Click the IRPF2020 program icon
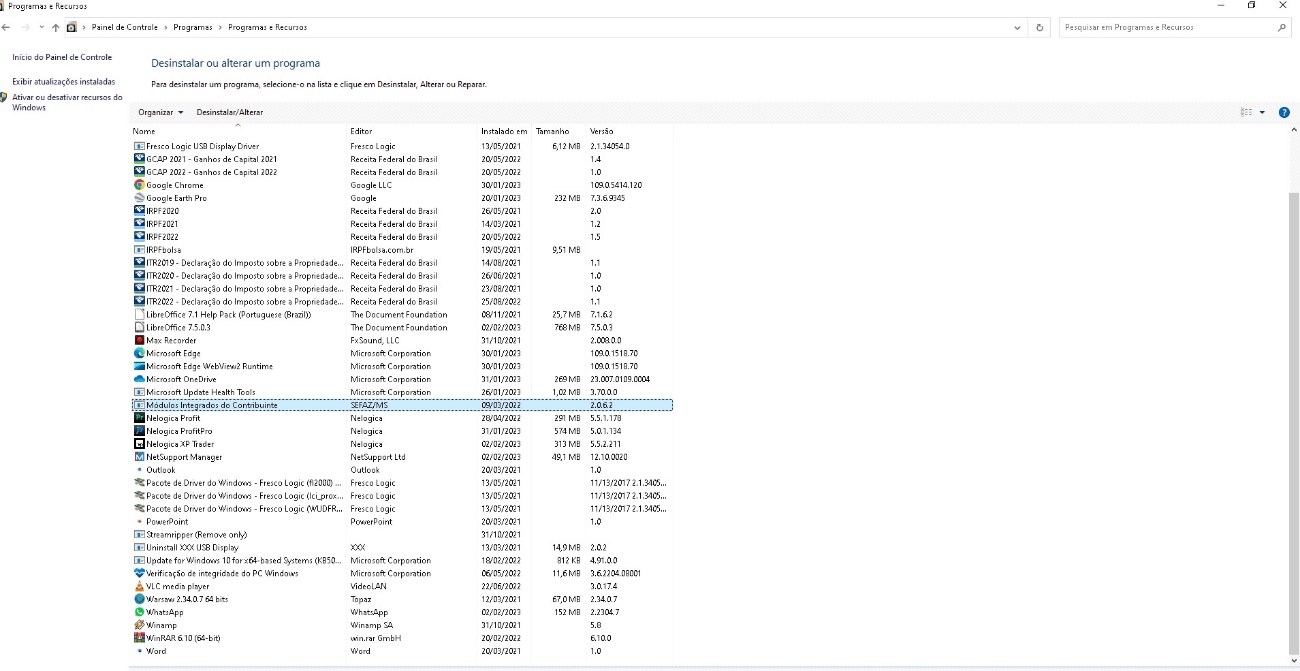The height and width of the screenshot is (671, 1300). pyautogui.click(x=139, y=211)
